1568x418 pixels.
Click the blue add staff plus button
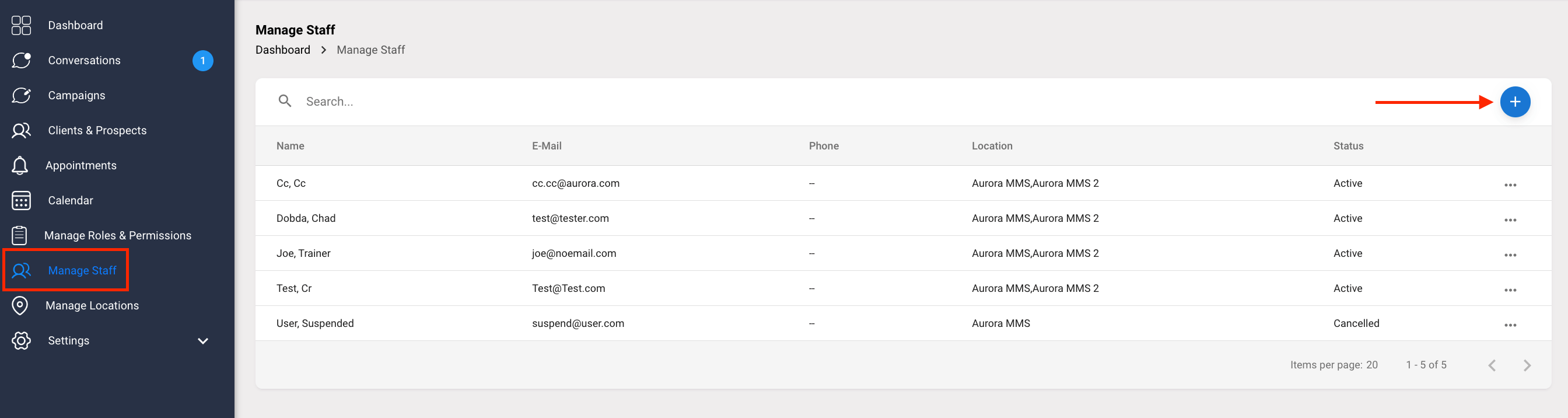tap(1514, 102)
